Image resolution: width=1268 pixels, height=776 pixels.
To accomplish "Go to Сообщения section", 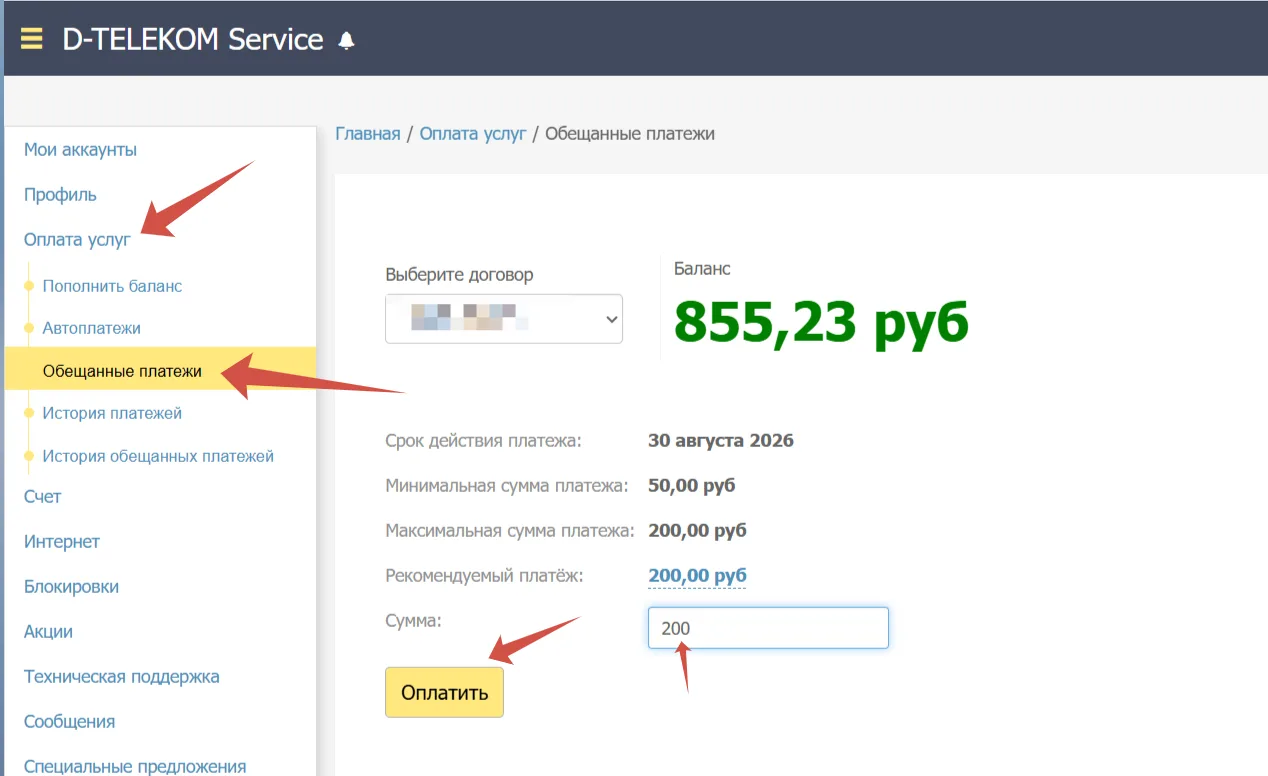I will click(69, 722).
